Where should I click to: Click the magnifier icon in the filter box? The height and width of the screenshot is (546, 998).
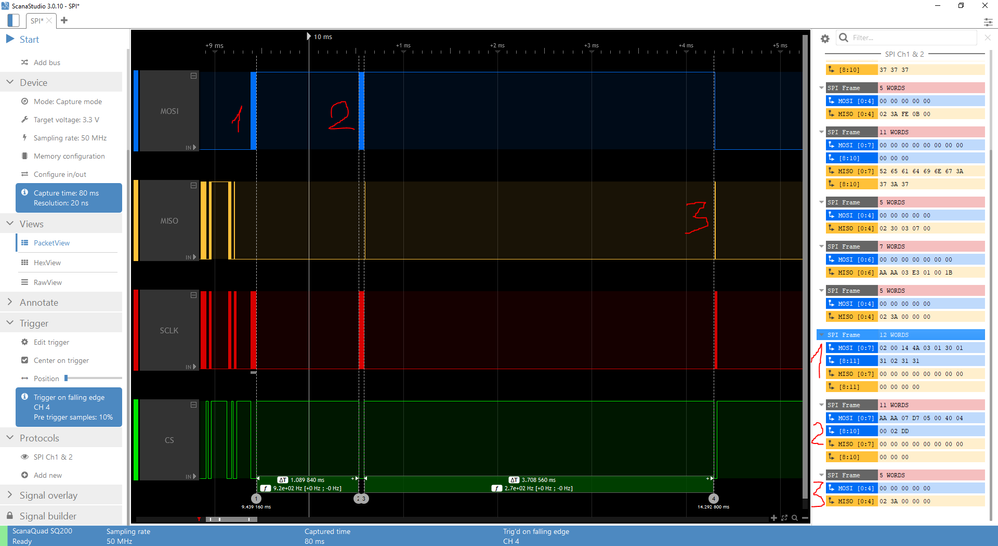click(843, 38)
